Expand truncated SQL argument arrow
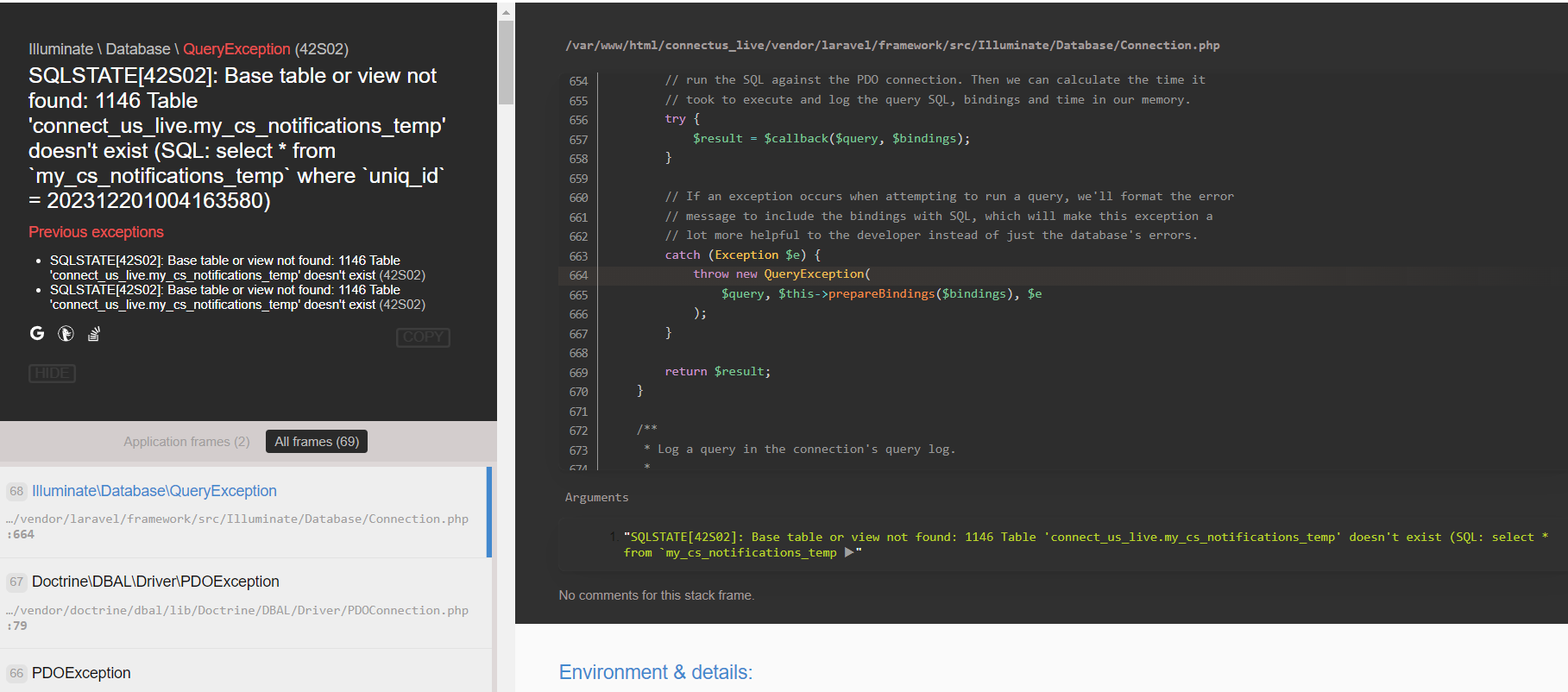The height and width of the screenshot is (692, 1568). click(849, 552)
